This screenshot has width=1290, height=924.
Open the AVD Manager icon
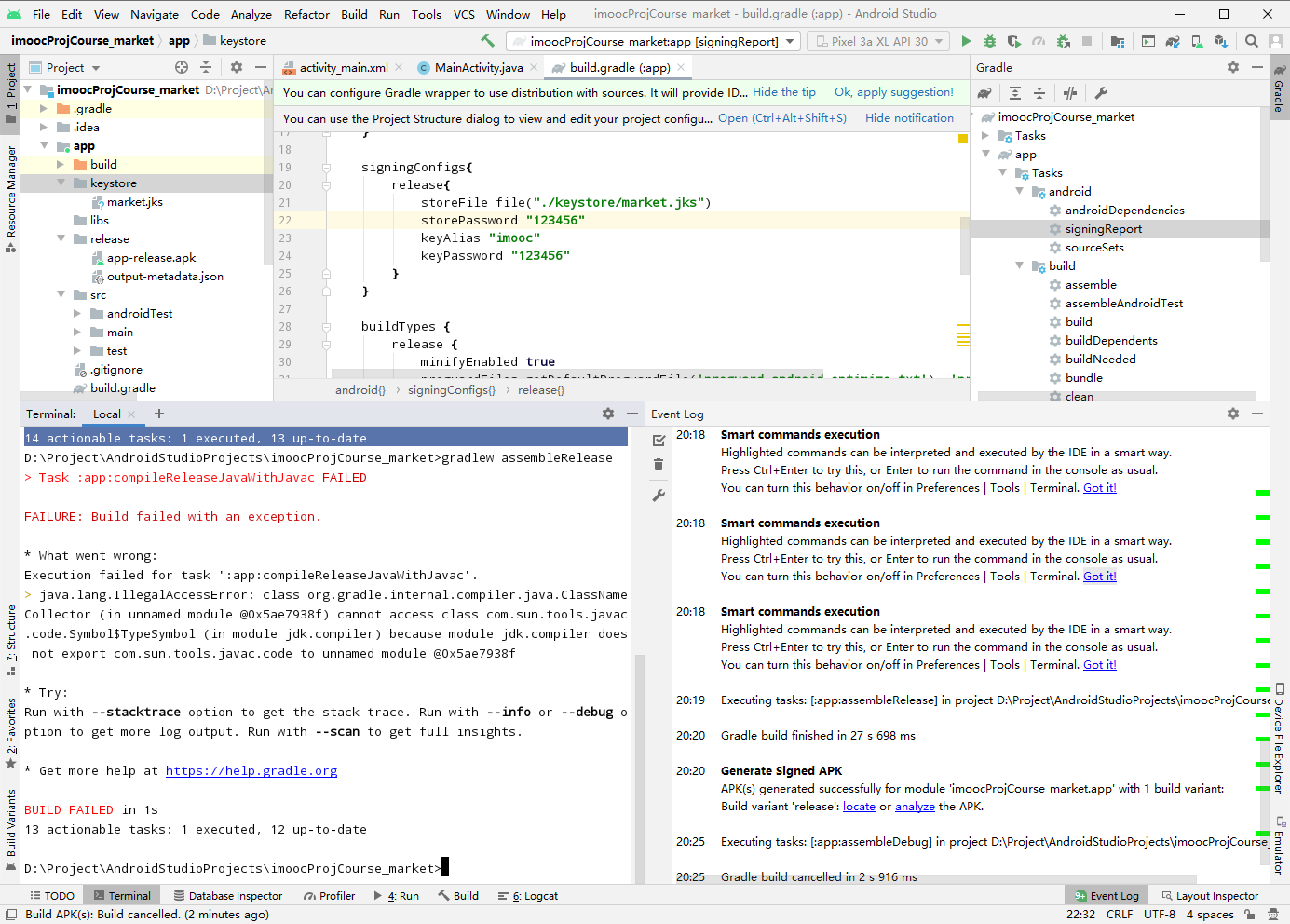[x=1197, y=41]
